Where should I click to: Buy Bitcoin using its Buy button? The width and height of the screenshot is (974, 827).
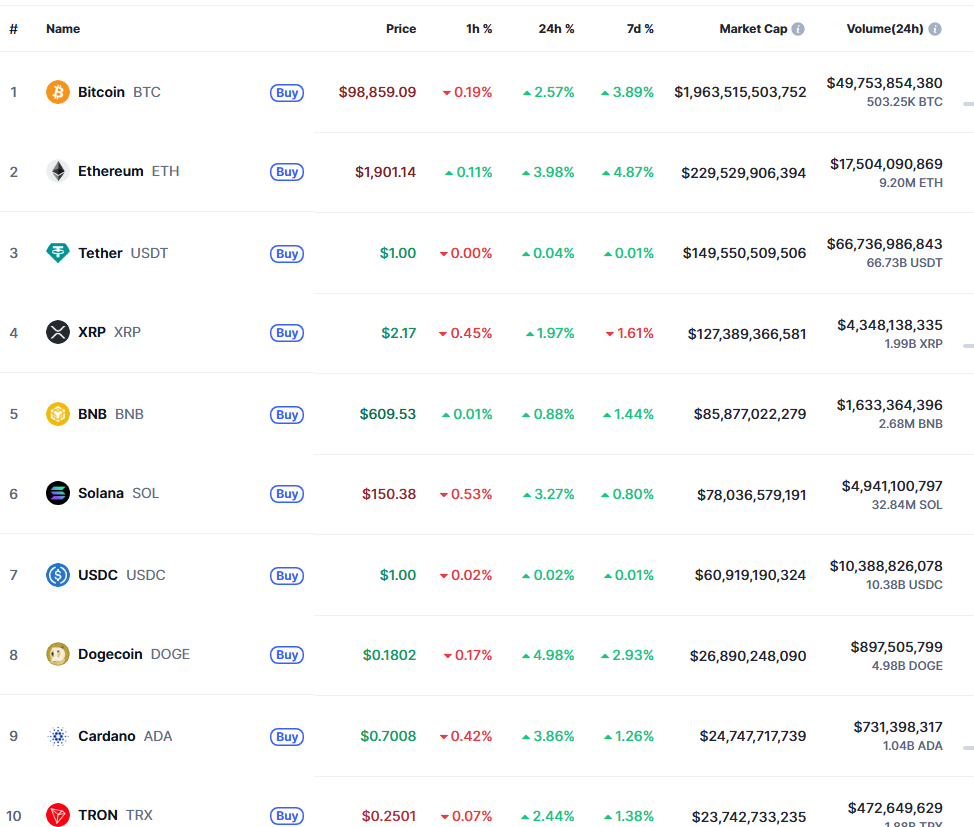pos(287,93)
